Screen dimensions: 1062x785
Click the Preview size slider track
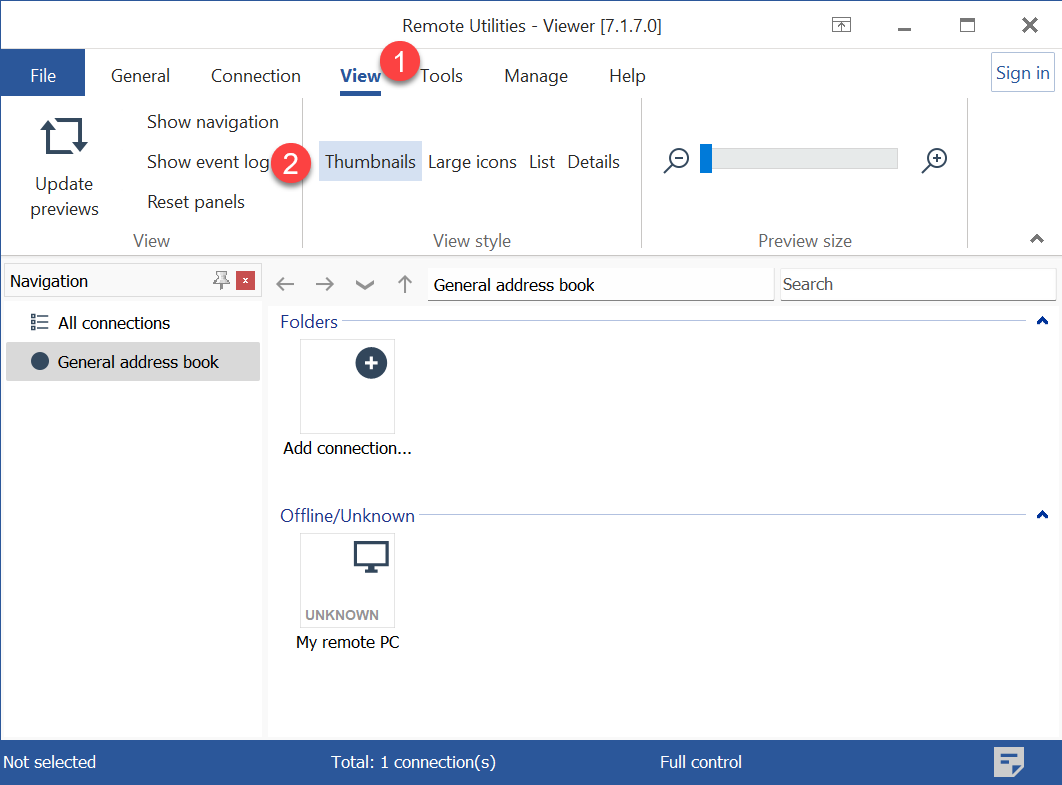[x=800, y=160]
